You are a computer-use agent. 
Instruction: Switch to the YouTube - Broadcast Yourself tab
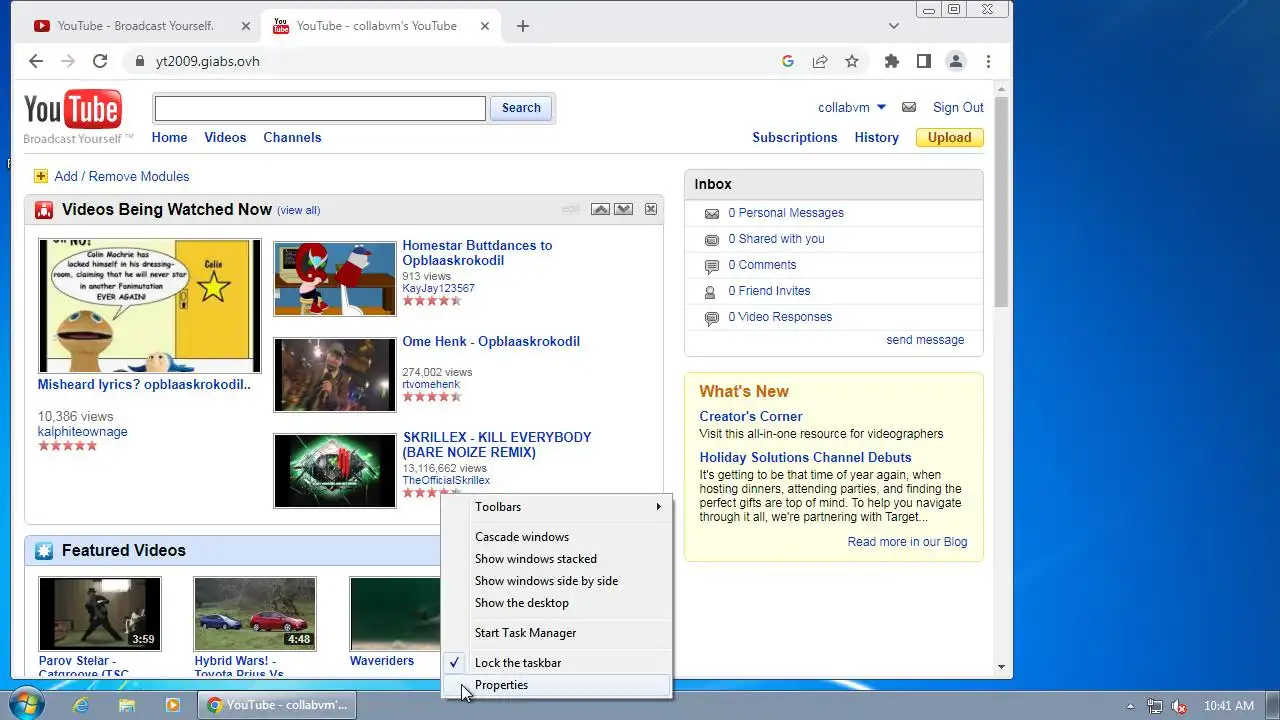tap(136, 26)
